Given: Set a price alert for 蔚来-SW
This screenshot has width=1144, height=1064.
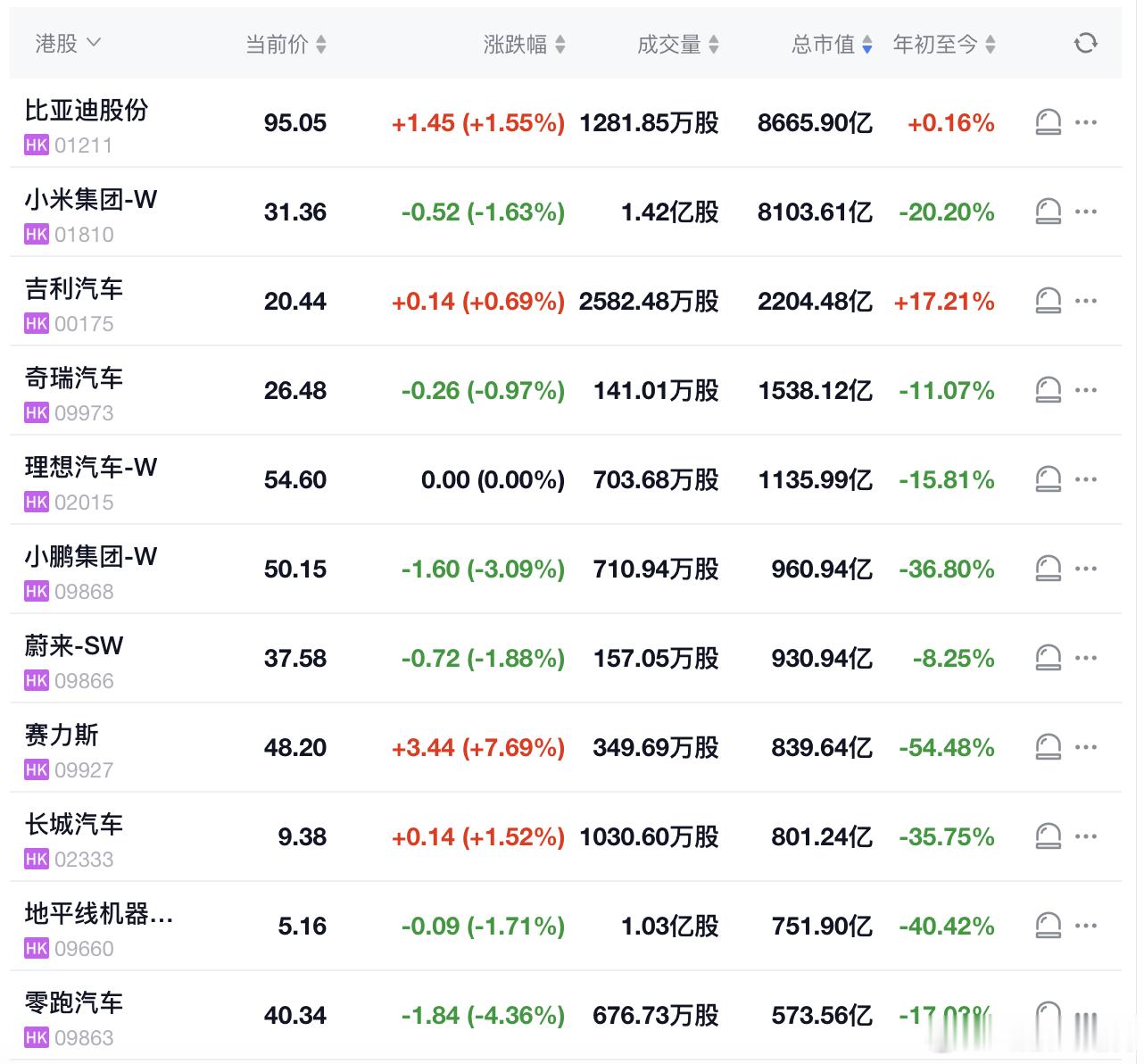Looking at the screenshot, I should pyautogui.click(x=1049, y=658).
